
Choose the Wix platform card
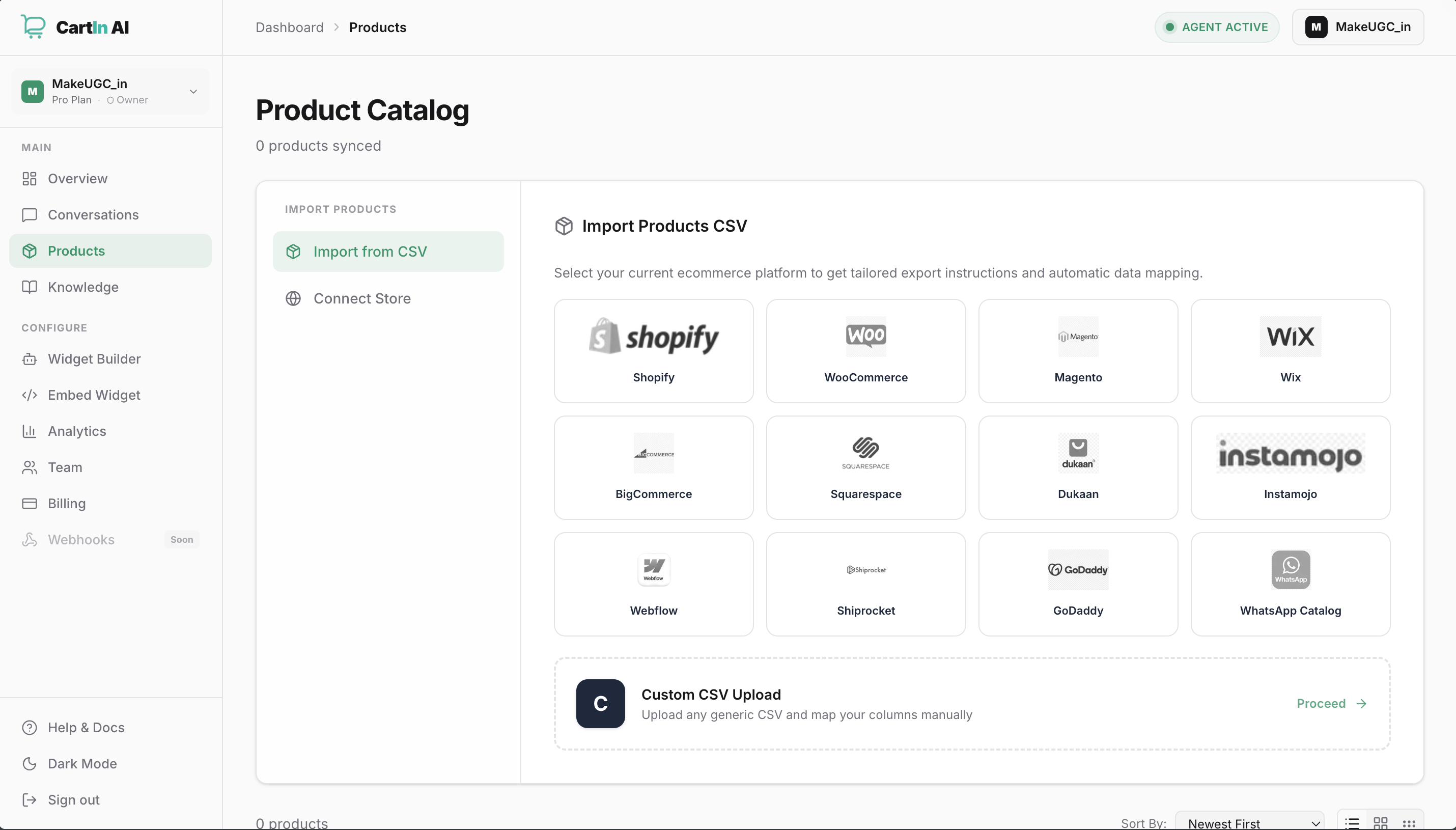tap(1290, 351)
